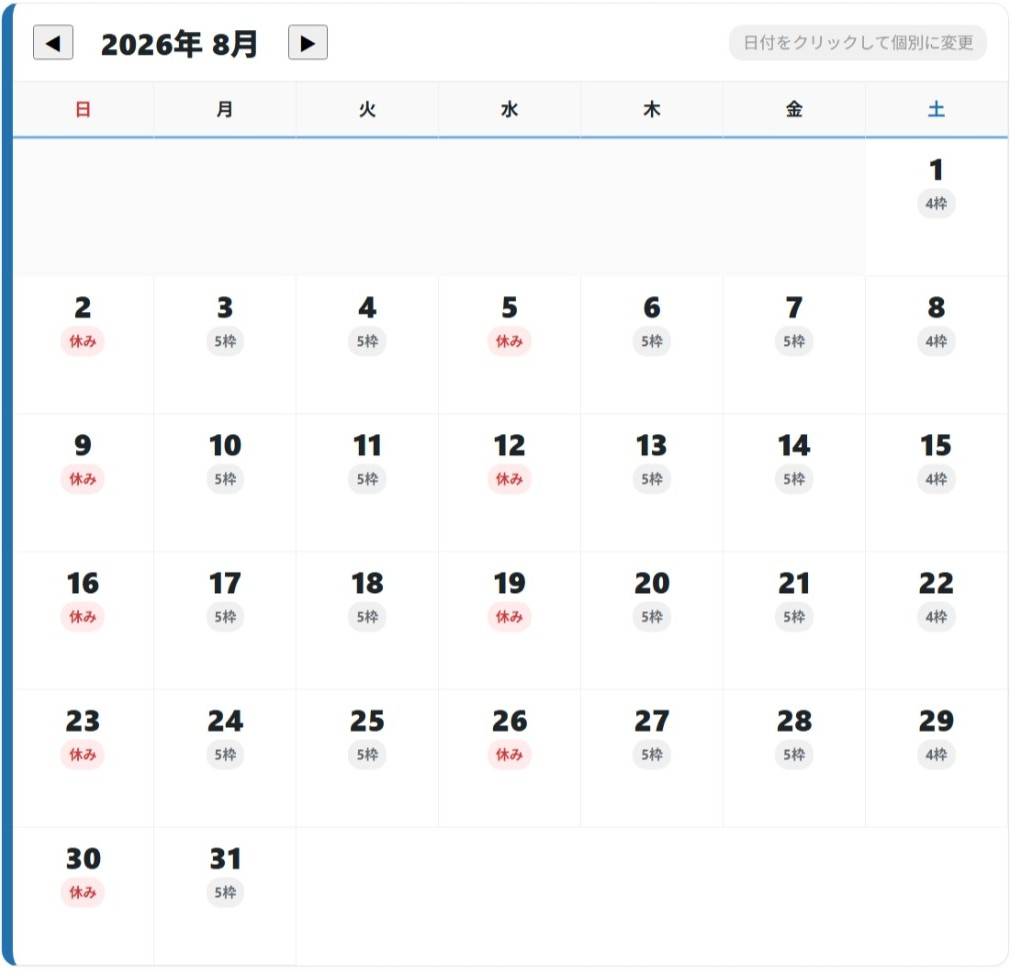
Task: Choose August 11 date cell
Action: 367,483
